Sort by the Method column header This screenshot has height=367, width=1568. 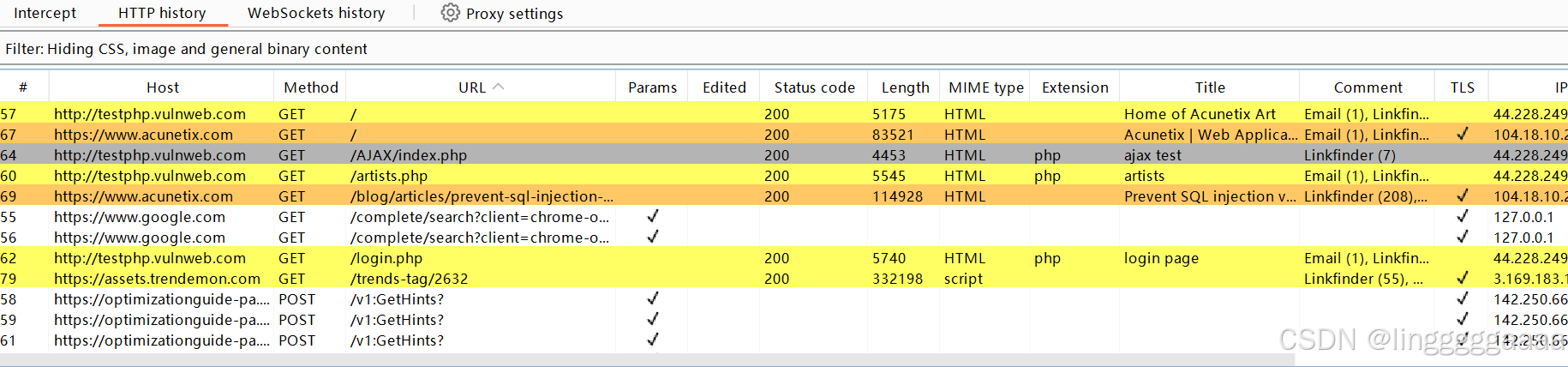pyautogui.click(x=311, y=87)
